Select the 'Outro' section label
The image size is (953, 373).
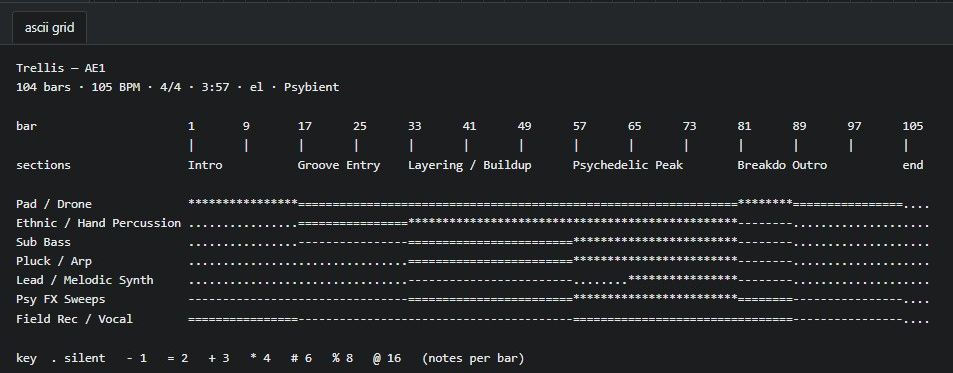[810, 165]
